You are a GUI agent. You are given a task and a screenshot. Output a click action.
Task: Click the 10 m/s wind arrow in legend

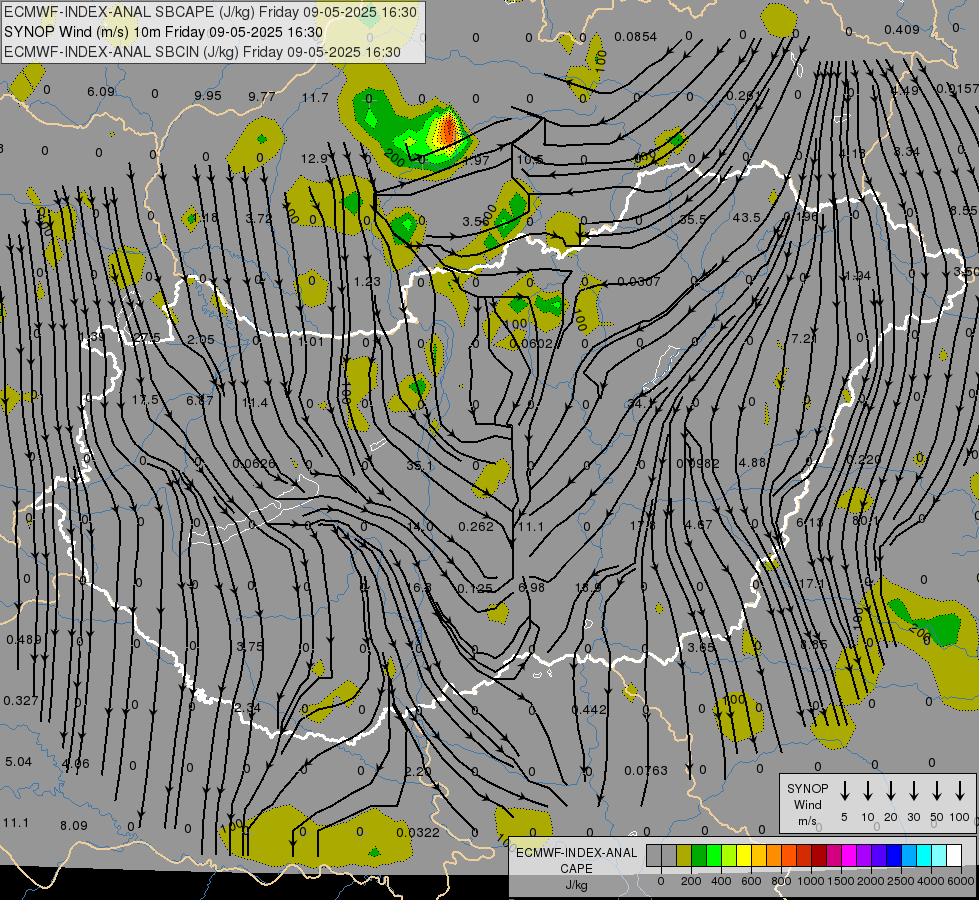point(867,791)
